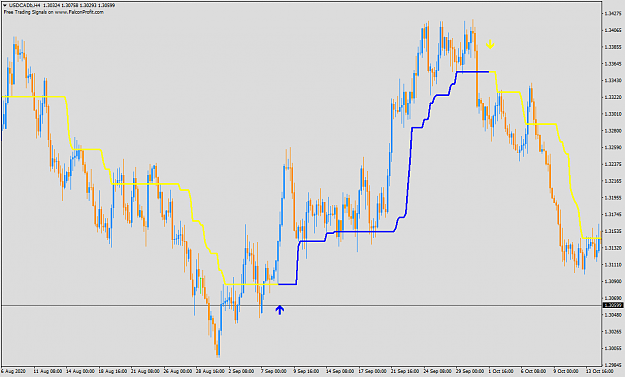
Task: Click the 6 Aug 2020 date label
Action: point(13,371)
